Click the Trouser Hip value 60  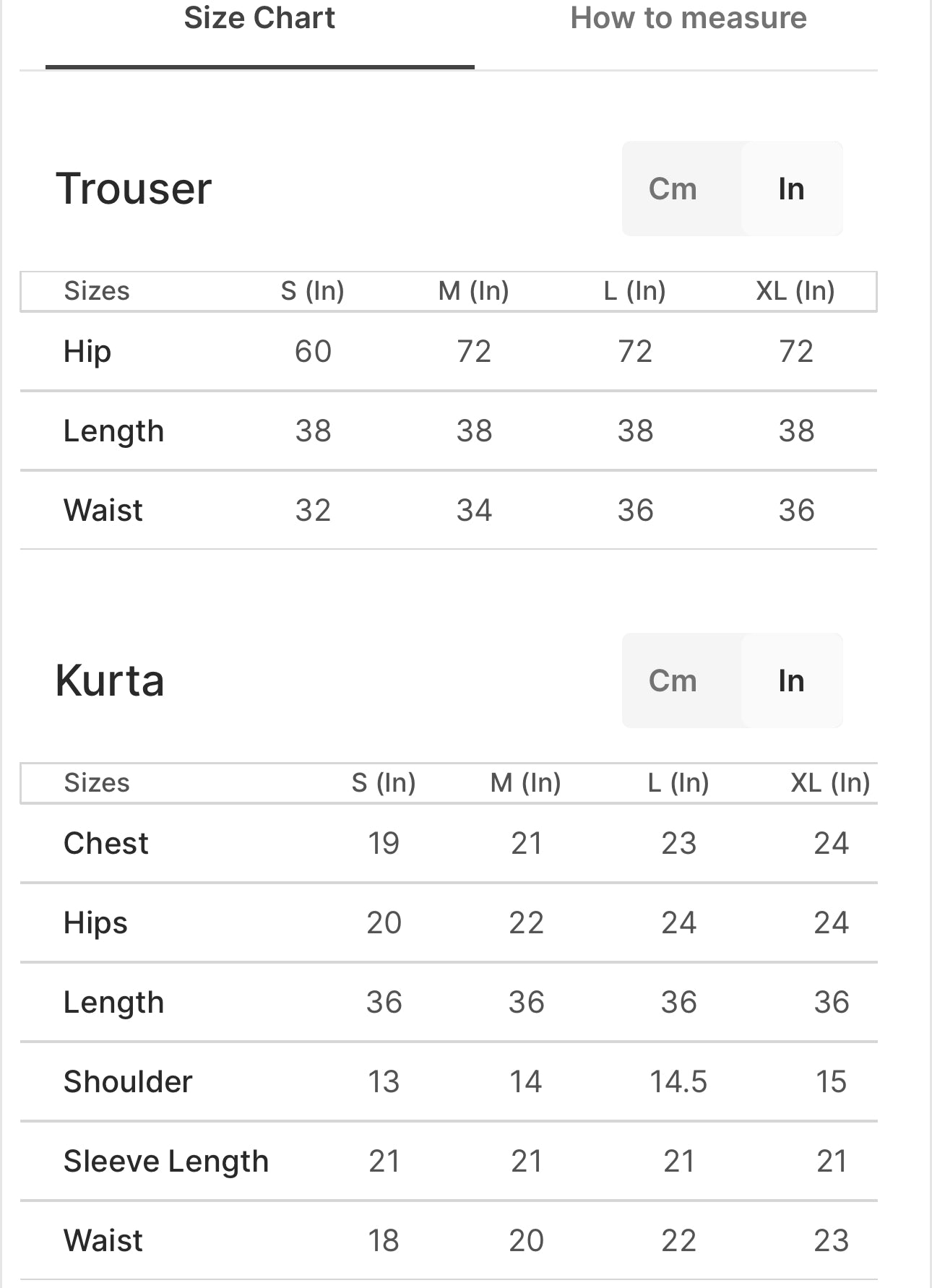[x=313, y=352]
